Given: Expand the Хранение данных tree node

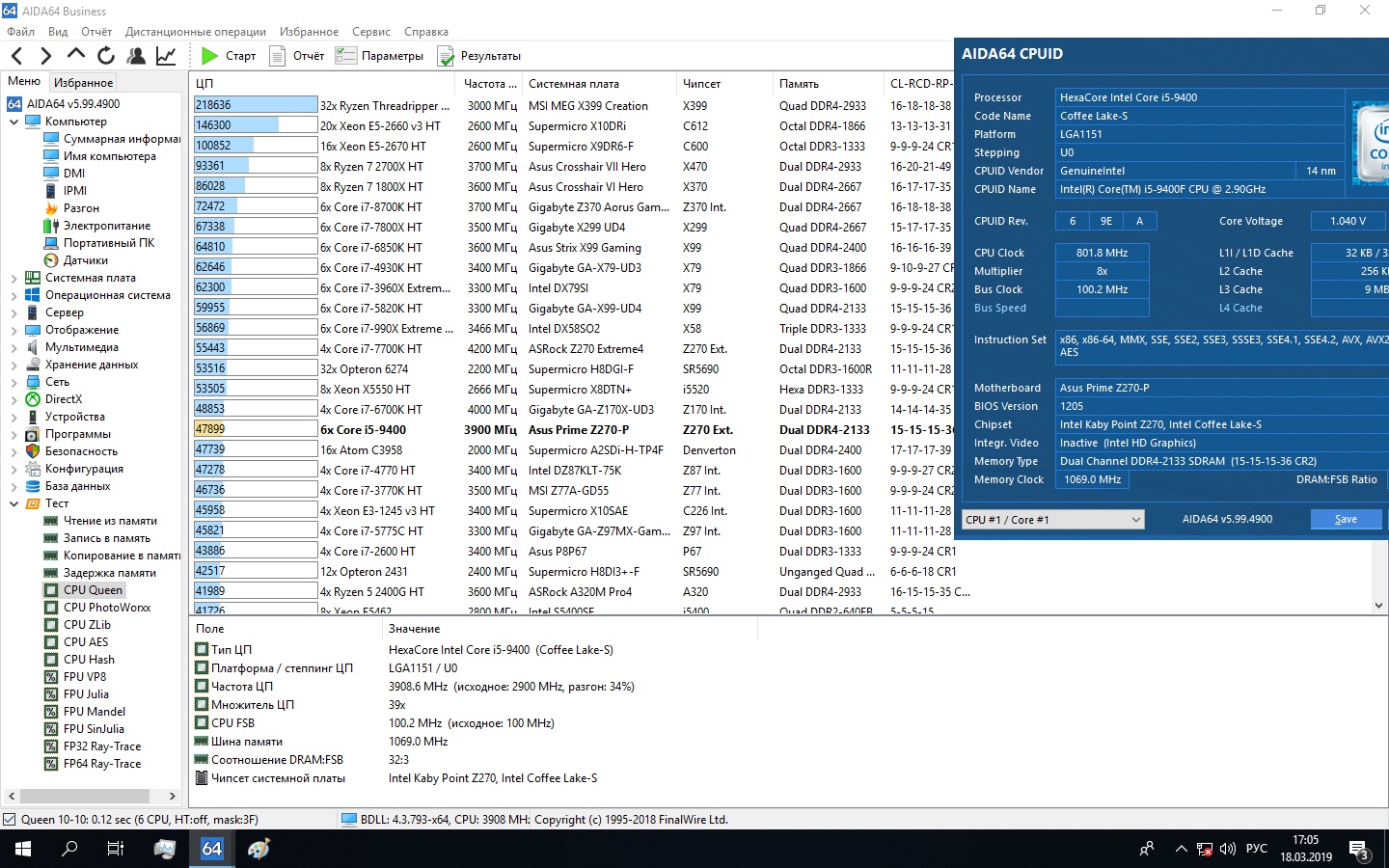Looking at the screenshot, I should (x=14, y=365).
